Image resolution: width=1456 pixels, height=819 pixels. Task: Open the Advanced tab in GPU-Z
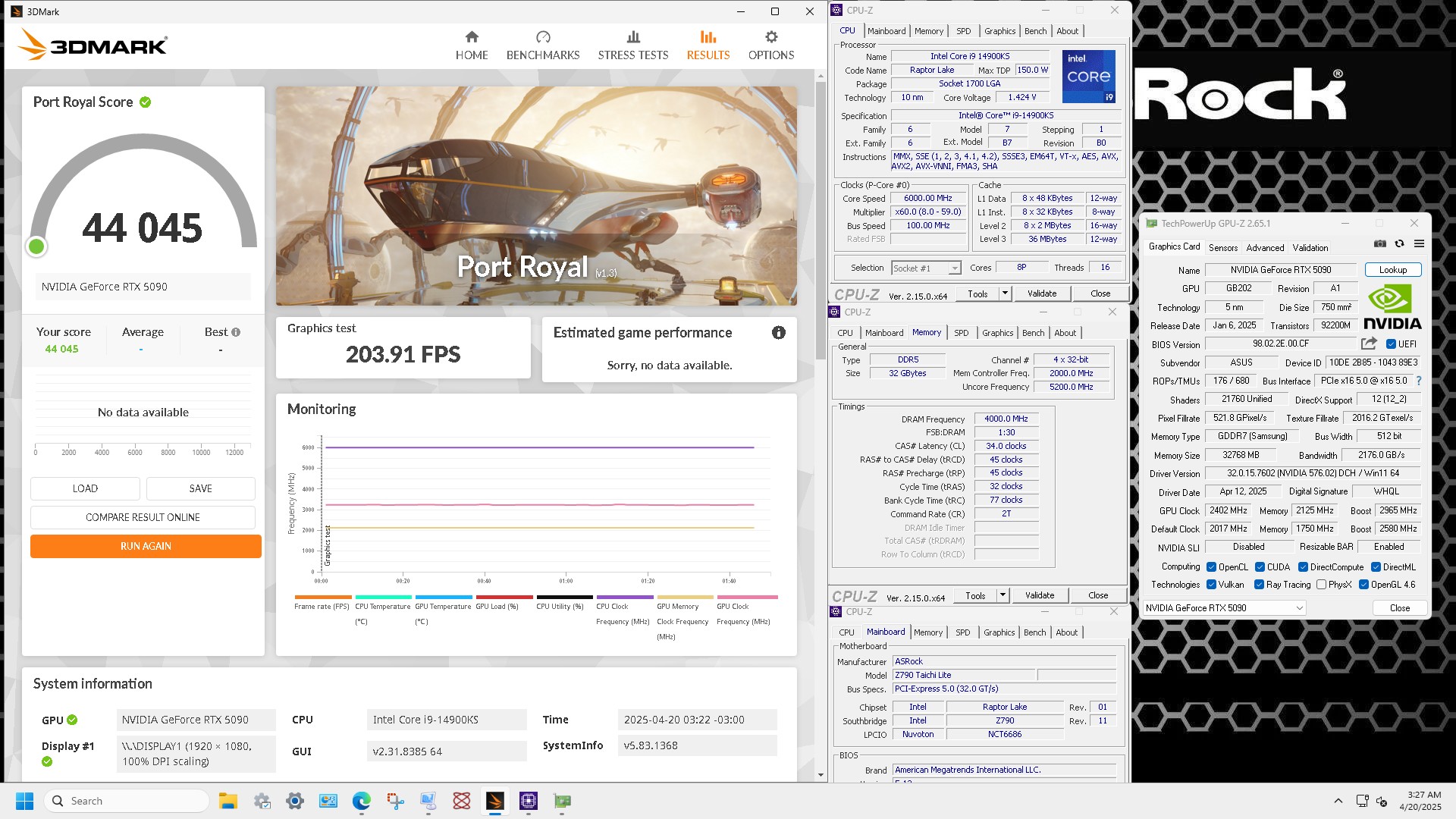(x=1265, y=248)
